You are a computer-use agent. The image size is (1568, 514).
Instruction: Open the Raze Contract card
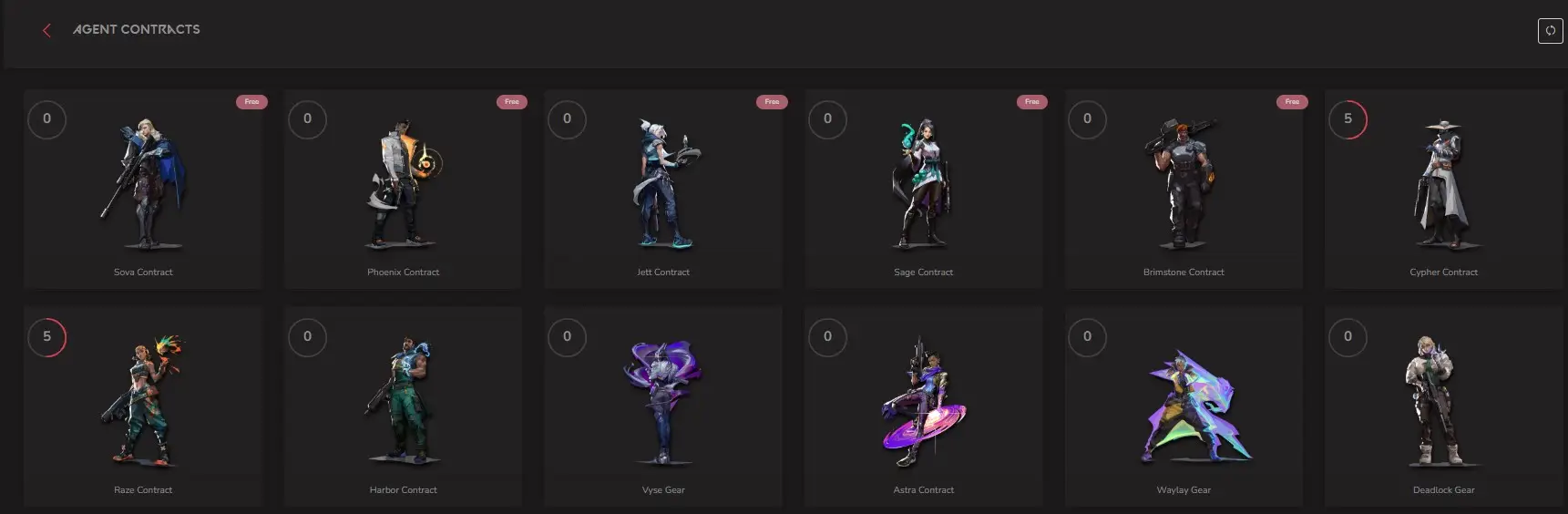(143, 406)
